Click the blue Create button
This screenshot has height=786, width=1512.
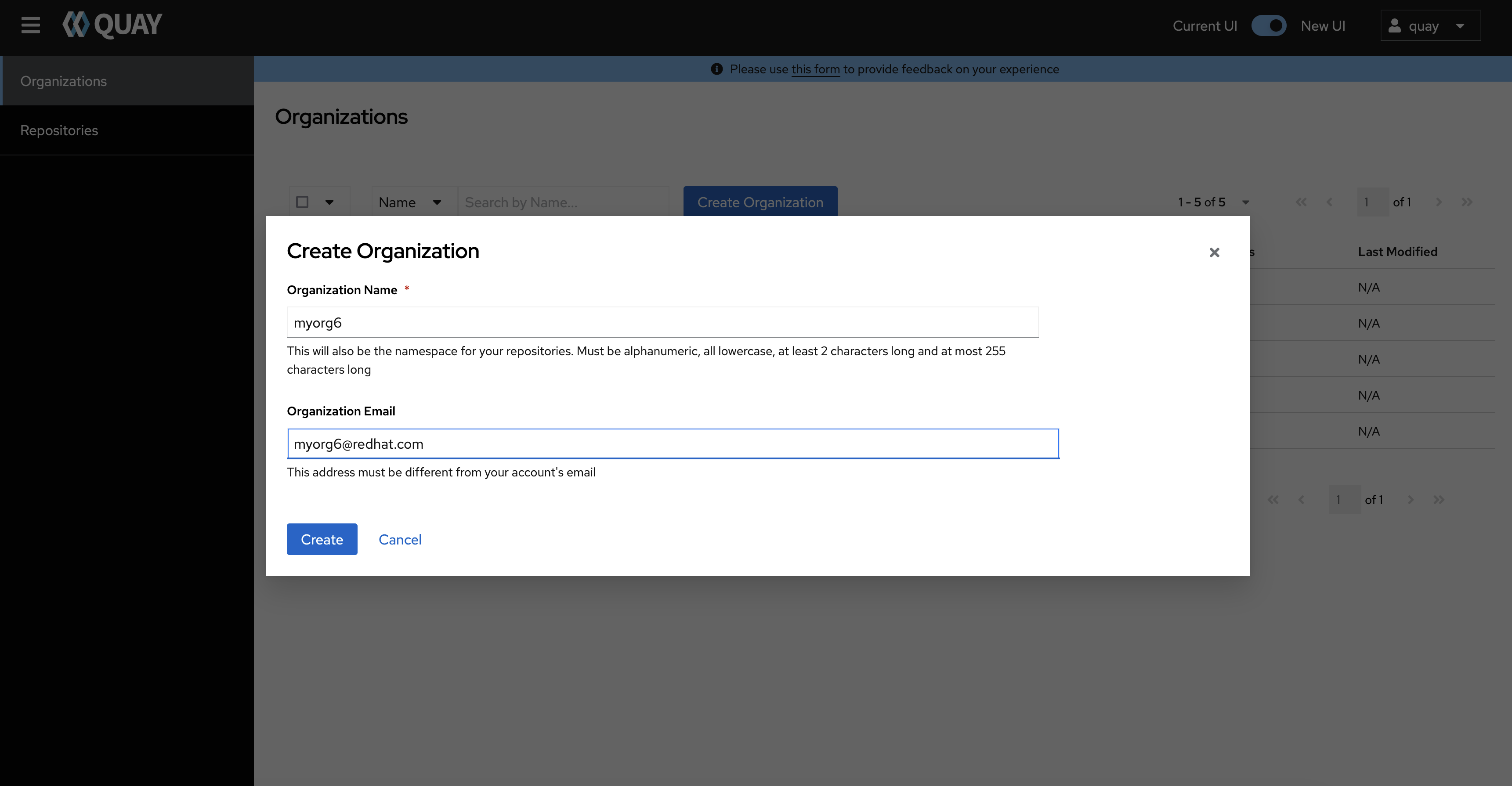click(322, 539)
